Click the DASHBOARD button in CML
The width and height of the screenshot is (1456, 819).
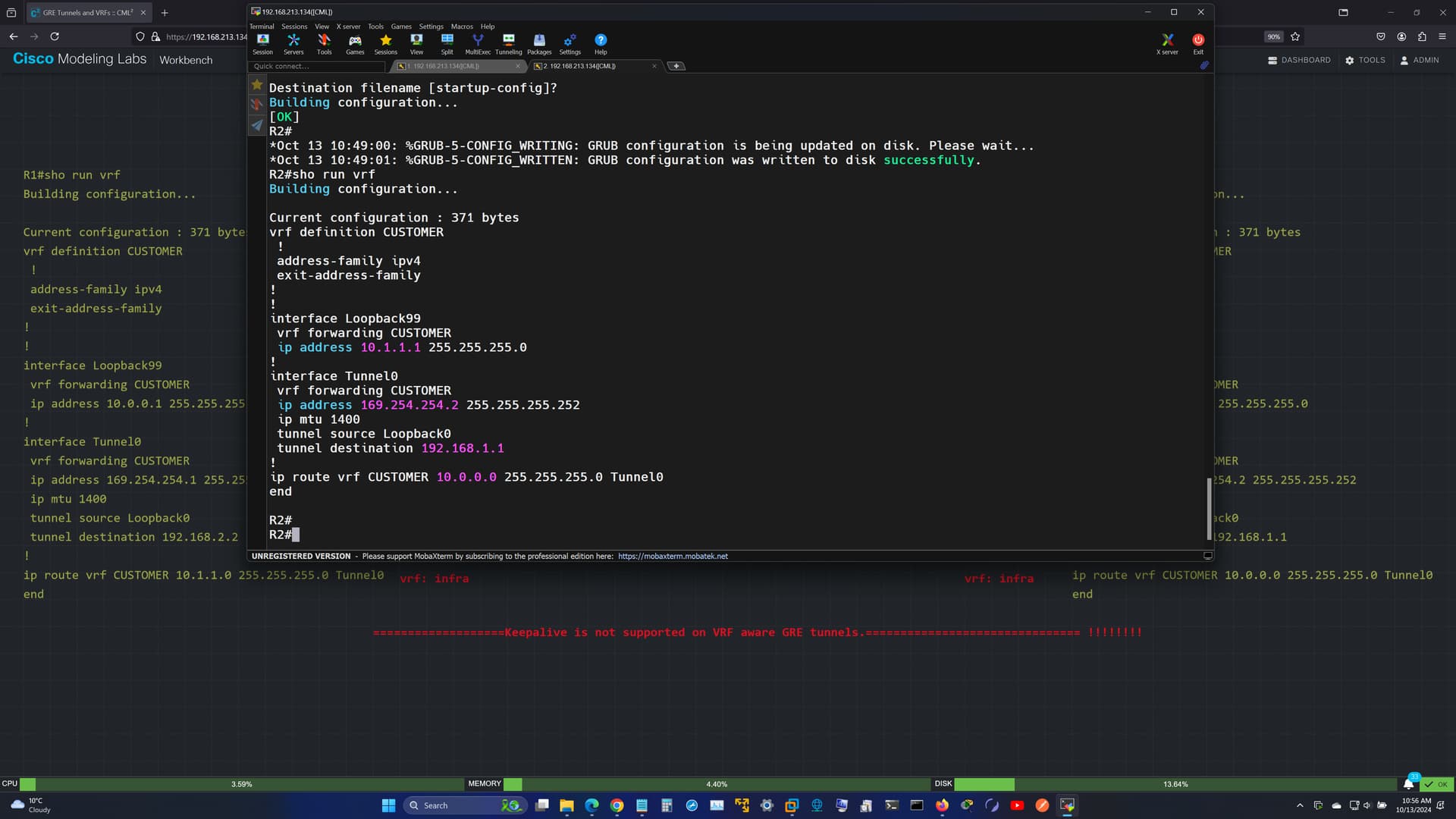tap(1299, 60)
